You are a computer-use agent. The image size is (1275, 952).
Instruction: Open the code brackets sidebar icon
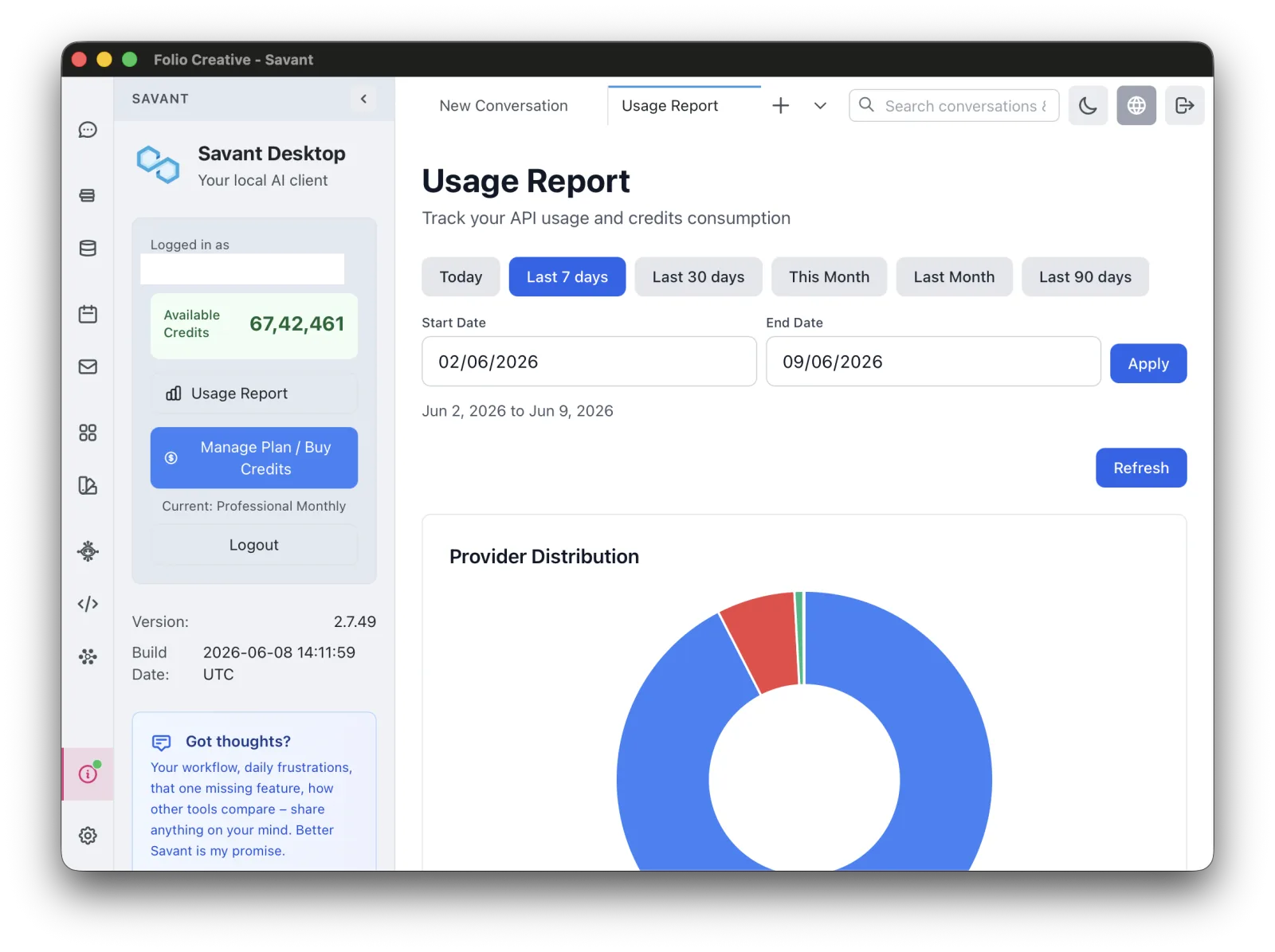(88, 604)
